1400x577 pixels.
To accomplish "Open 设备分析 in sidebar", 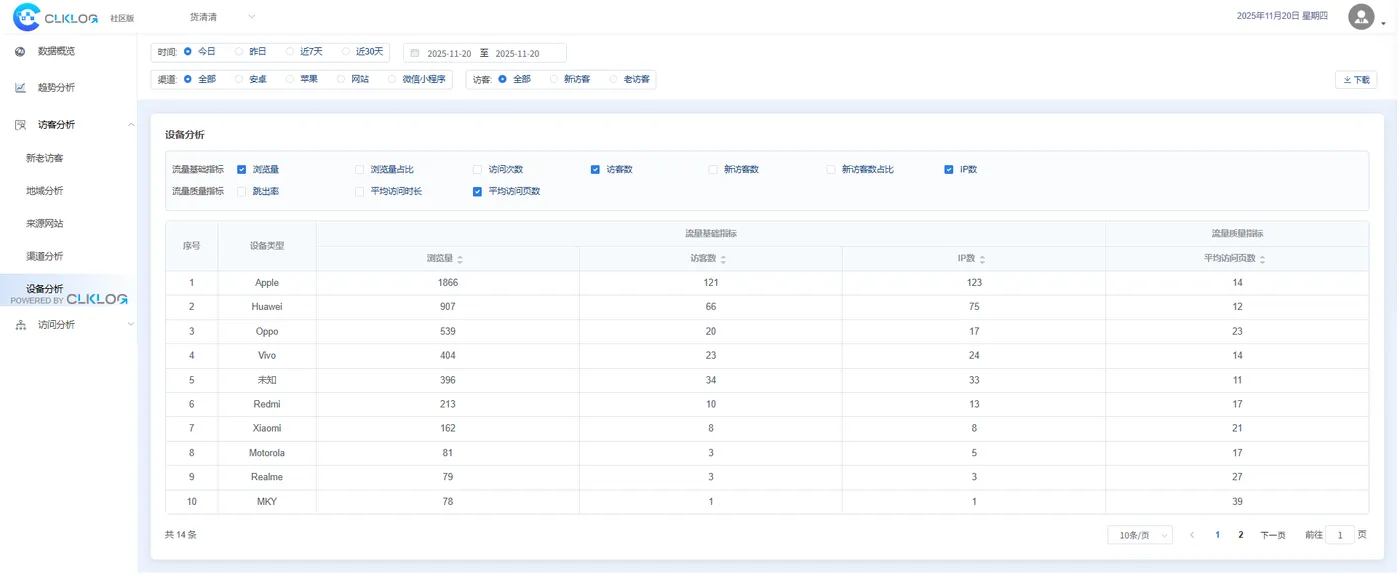I will [45, 289].
